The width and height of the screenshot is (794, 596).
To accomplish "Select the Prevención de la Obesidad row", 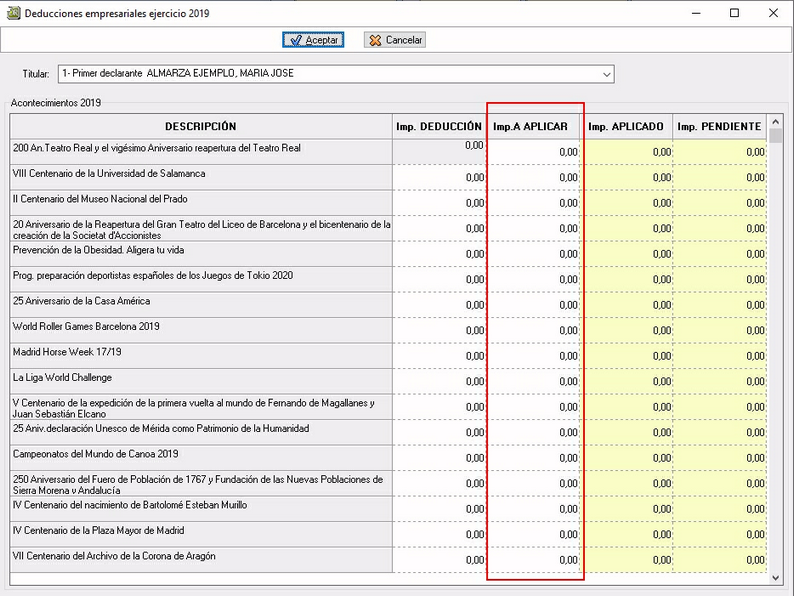I will [x=201, y=254].
